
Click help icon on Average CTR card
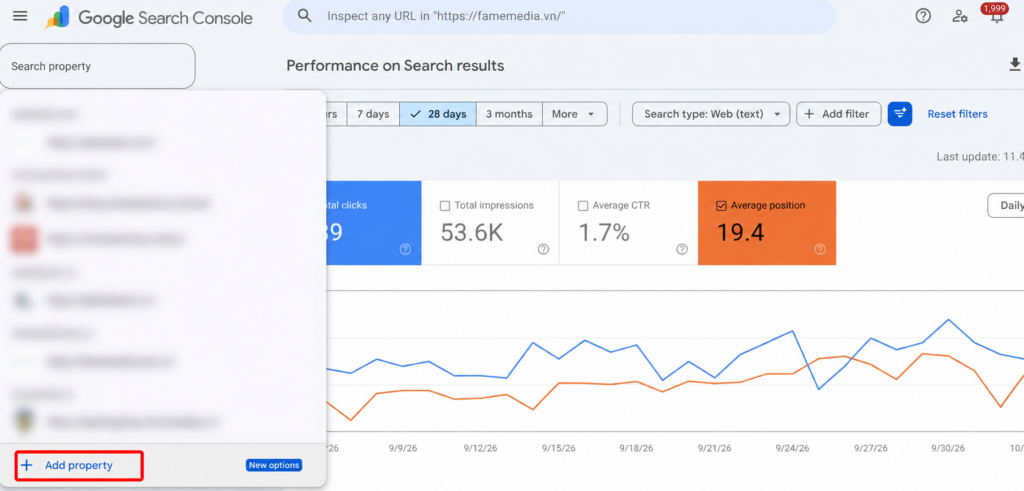tap(682, 249)
